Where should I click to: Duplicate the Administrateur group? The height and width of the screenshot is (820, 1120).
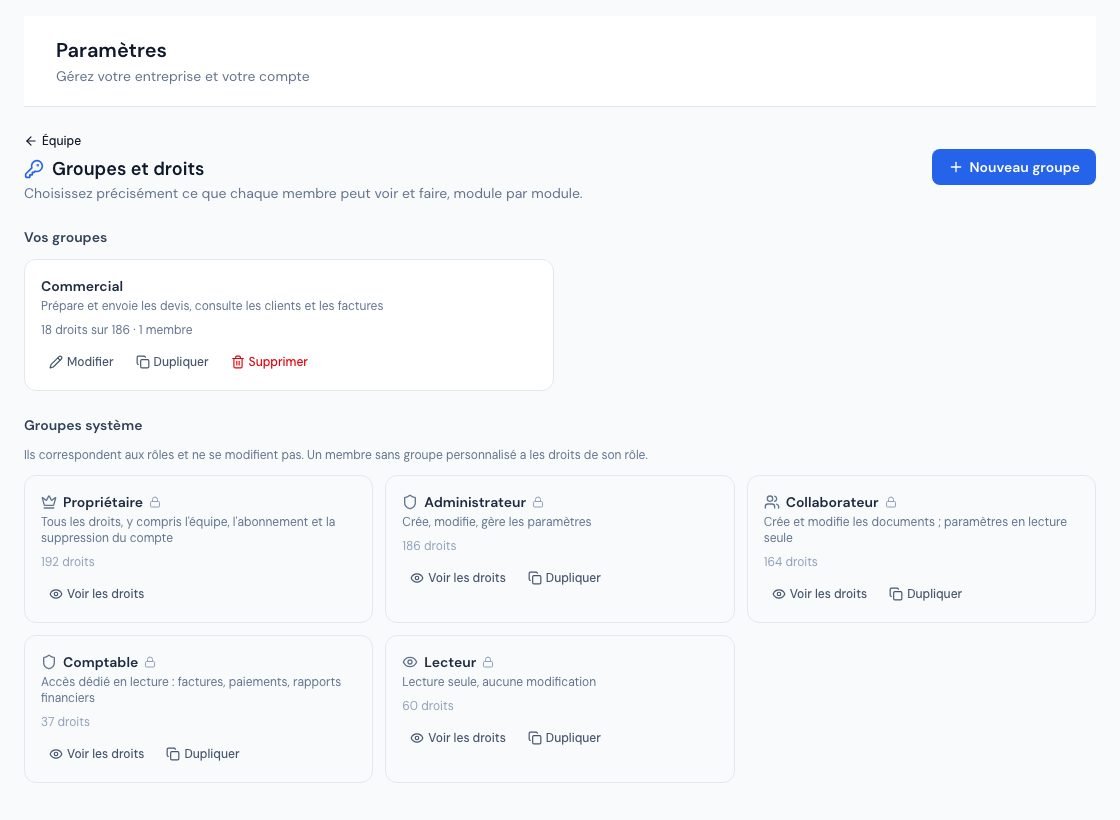click(564, 578)
